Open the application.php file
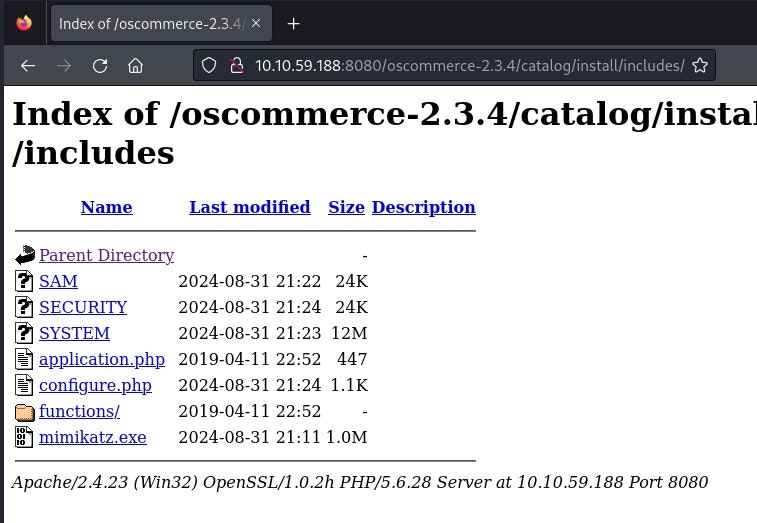This screenshot has width=757, height=523. click(x=102, y=359)
